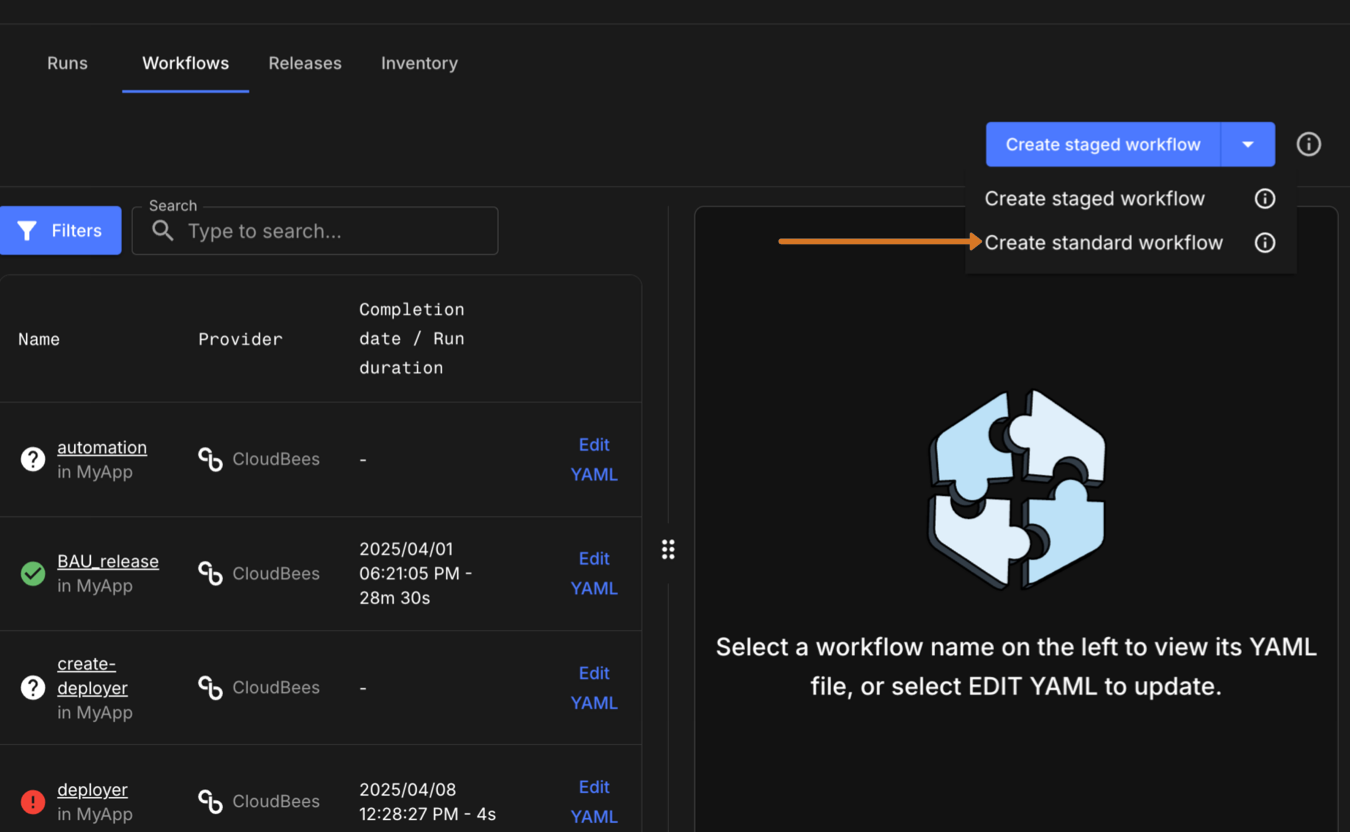Image resolution: width=1350 pixels, height=832 pixels.
Task: Click the red error status icon for deployer
Action: (x=32, y=802)
